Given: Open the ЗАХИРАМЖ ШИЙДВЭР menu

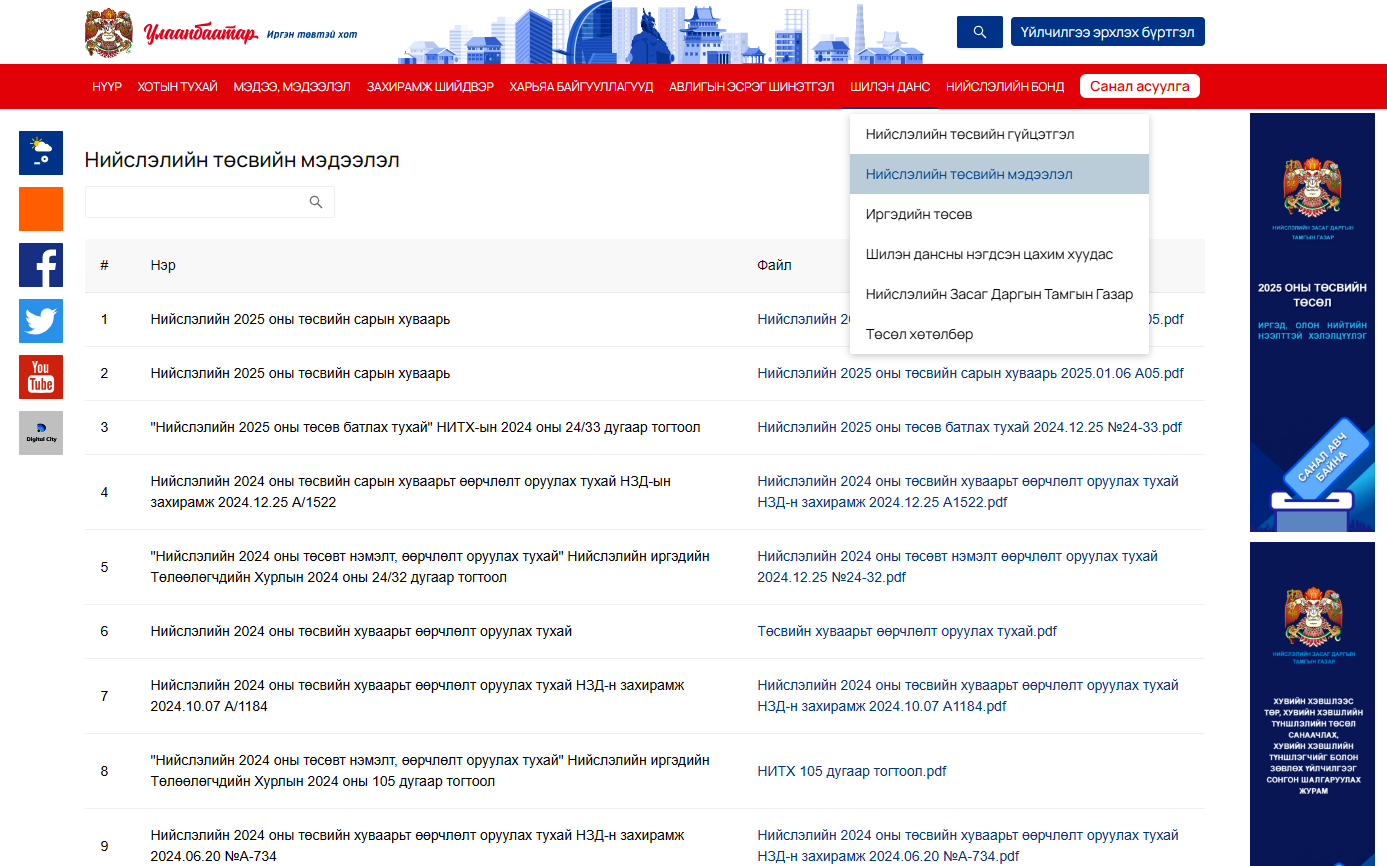Looking at the screenshot, I should point(430,87).
